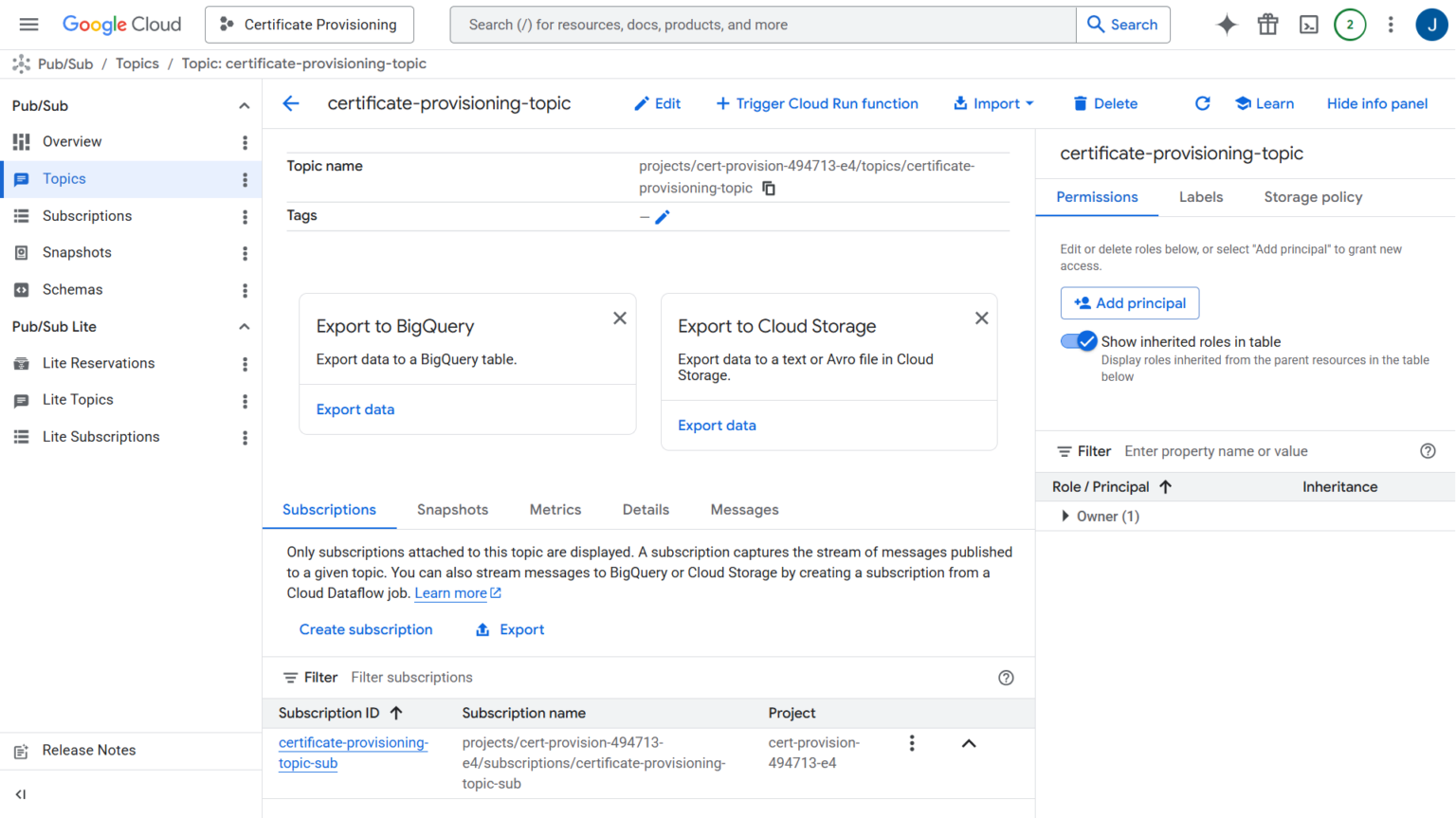Open more options for Subscriptions sidebar item
The height and width of the screenshot is (818, 1456).
click(x=245, y=216)
